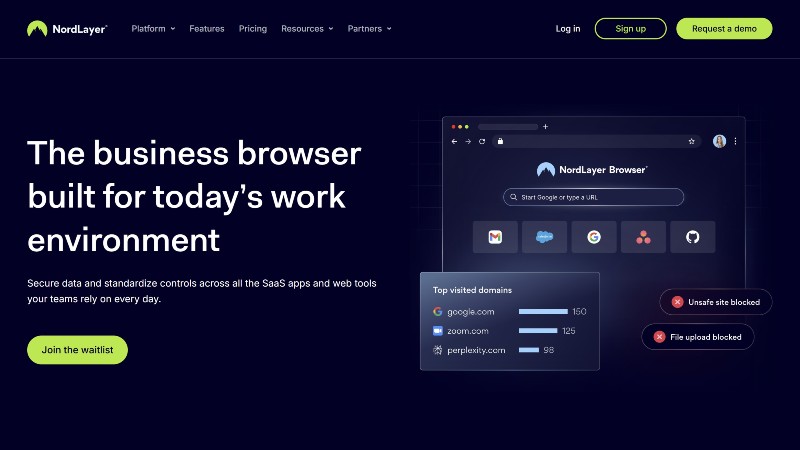Click the Zoom icon beside zoom.com
The width and height of the screenshot is (800, 450).
tap(437, 331)
